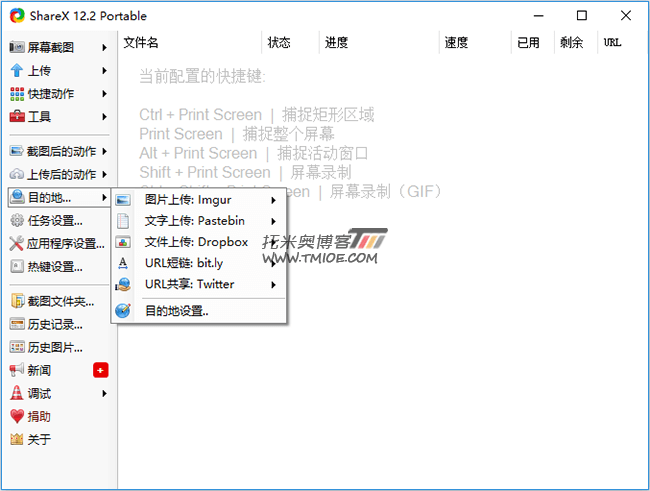650x491 pixels.
Task: Click the file uploader icon beside Dropbox
Action: 123,242
